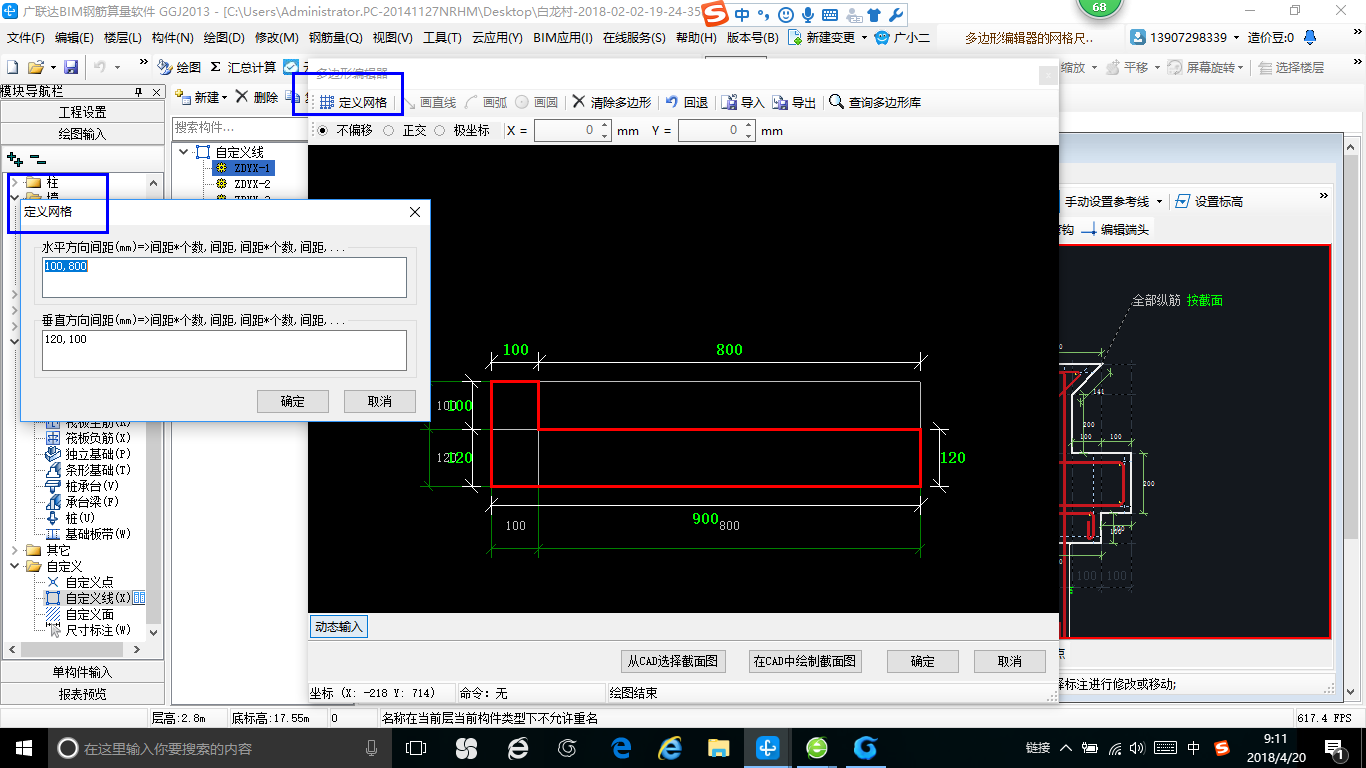Image resolution: width=1366 pixels, height=768 pixels.
Task: Open the 手动设置参考线 dropdown arrow
Action: click(x=1160, y=201)
